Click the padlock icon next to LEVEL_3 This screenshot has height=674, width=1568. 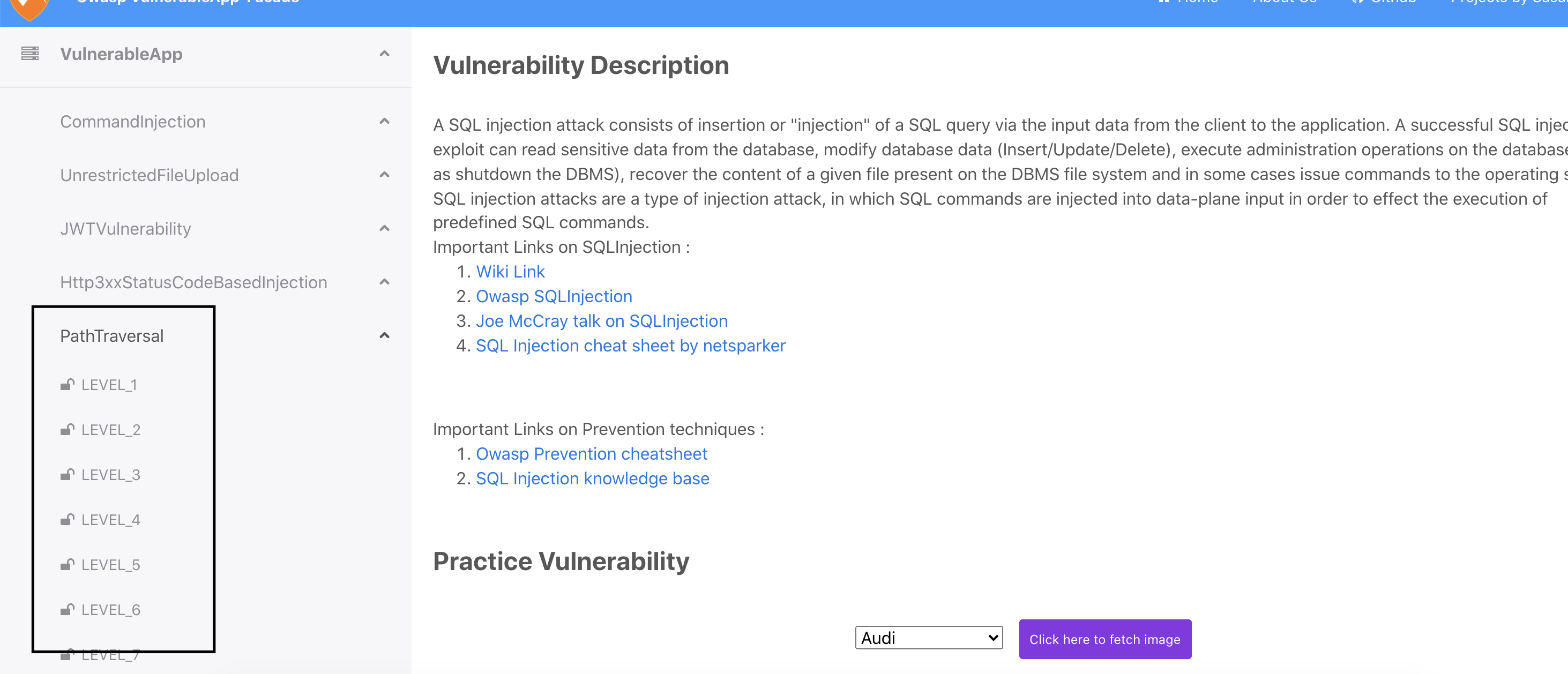[x=68, y=474]
